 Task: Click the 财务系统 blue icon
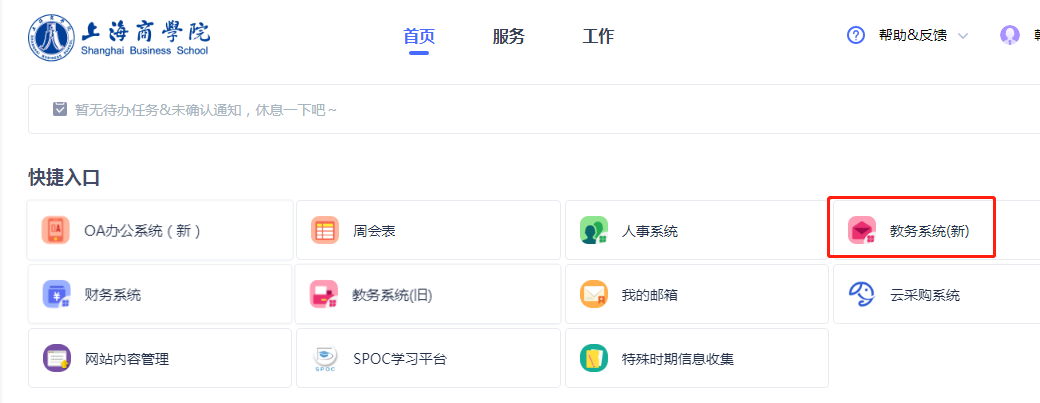pyautogui.click(x=56, y=294)
